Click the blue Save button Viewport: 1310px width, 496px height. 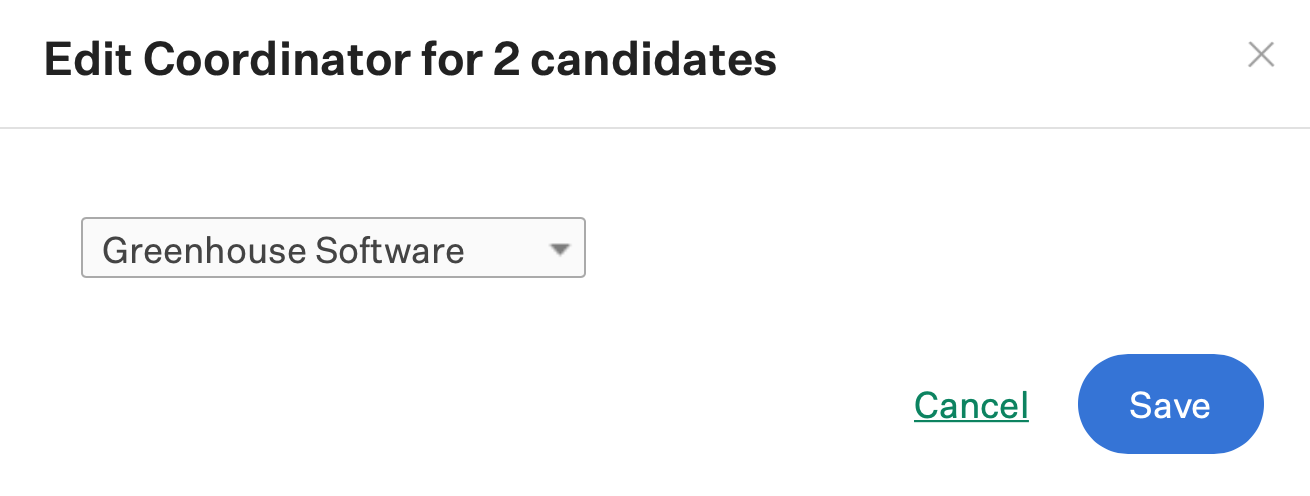1170,404
